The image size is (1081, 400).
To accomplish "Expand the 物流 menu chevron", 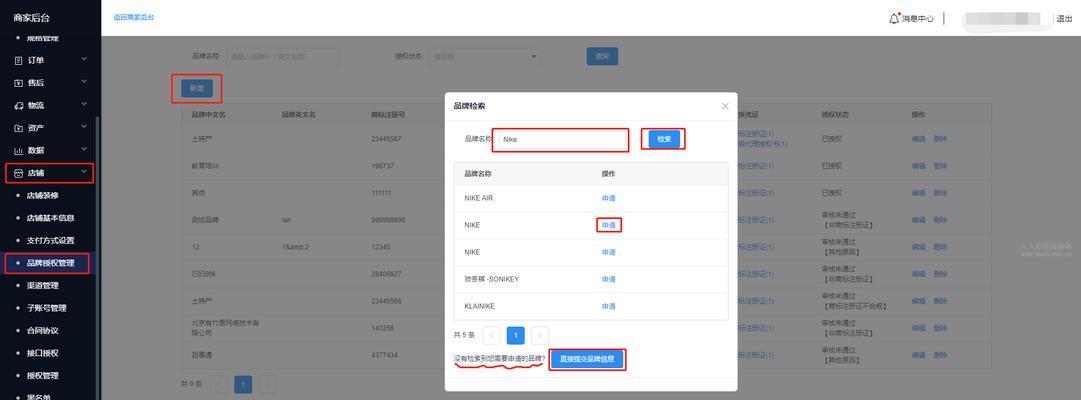I will pos(84,105).
